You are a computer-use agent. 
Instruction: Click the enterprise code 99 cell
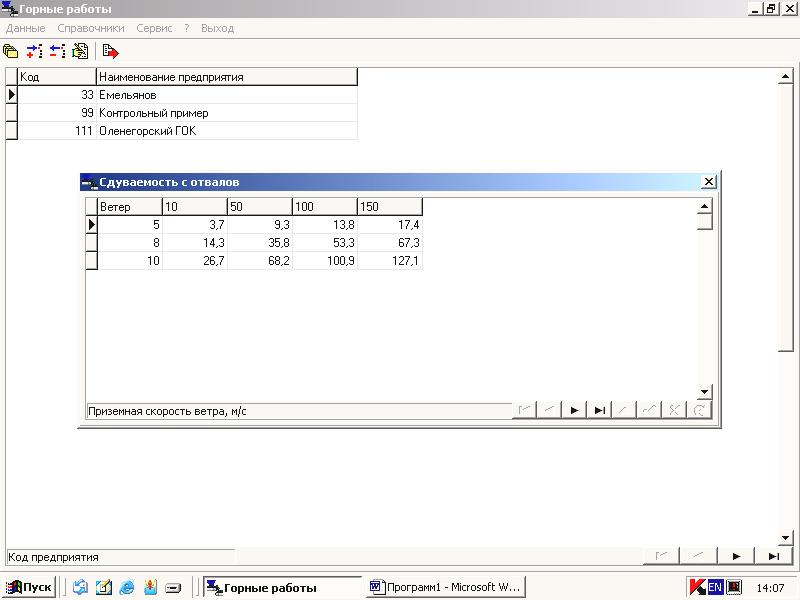(57, 113)
